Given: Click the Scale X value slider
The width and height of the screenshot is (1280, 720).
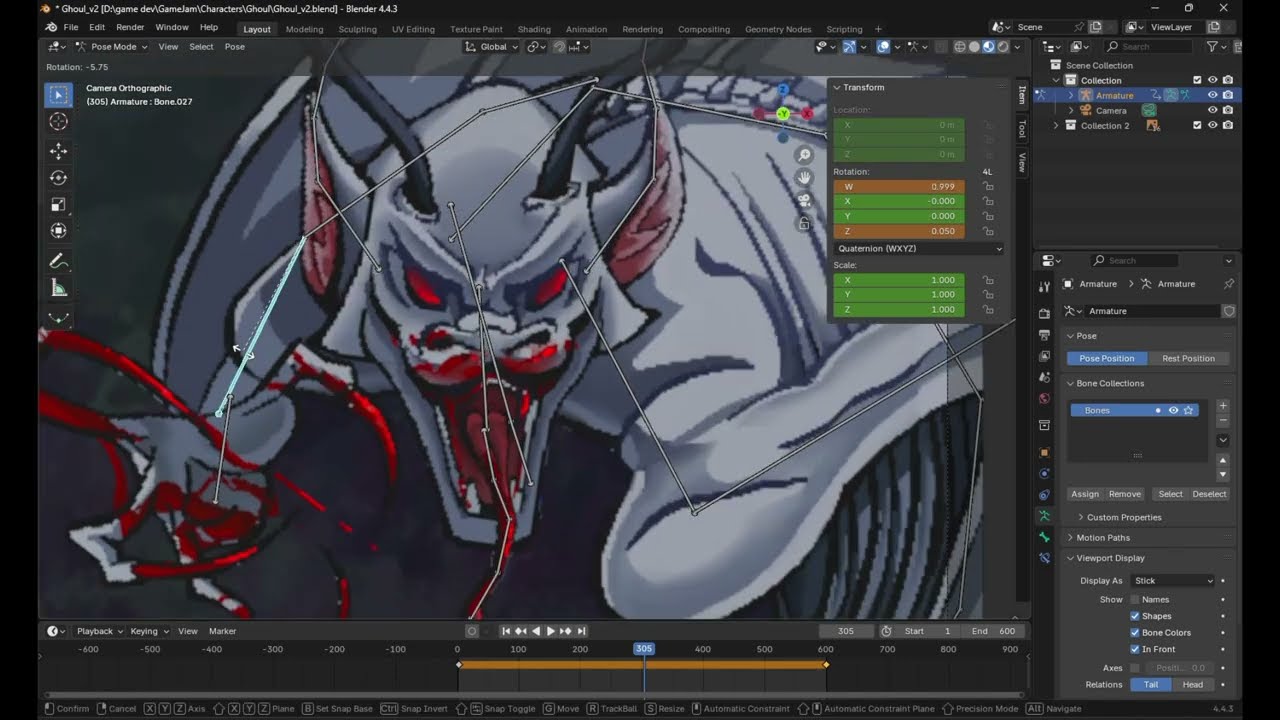Looking at the screenshot, I should (899, 280).
